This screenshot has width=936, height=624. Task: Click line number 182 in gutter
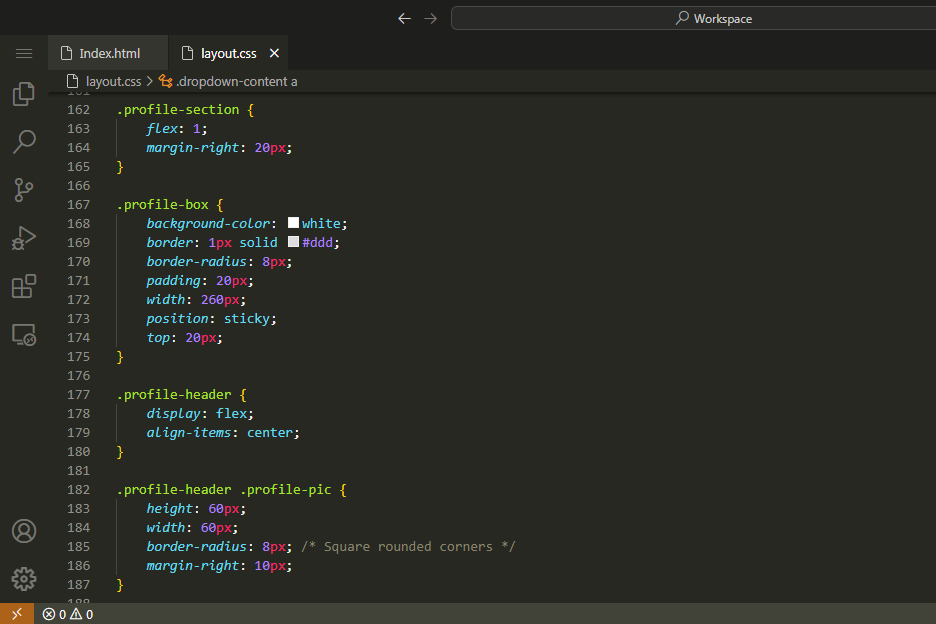tap(78, 490)
